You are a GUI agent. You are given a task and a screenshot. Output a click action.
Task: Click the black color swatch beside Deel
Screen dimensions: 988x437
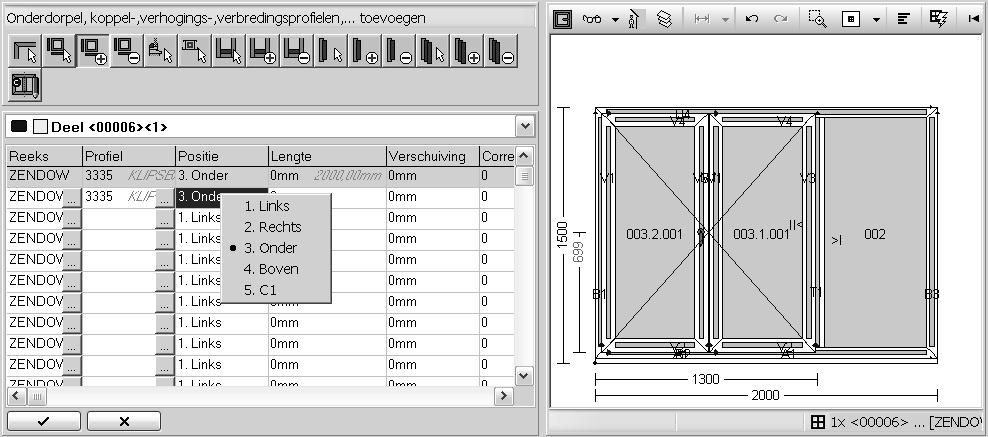click(20, 126)
